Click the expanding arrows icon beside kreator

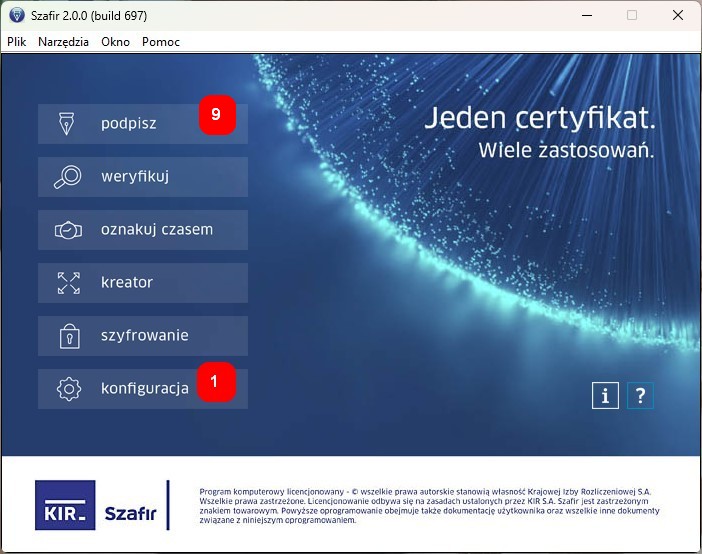click(x=68, y=283)
